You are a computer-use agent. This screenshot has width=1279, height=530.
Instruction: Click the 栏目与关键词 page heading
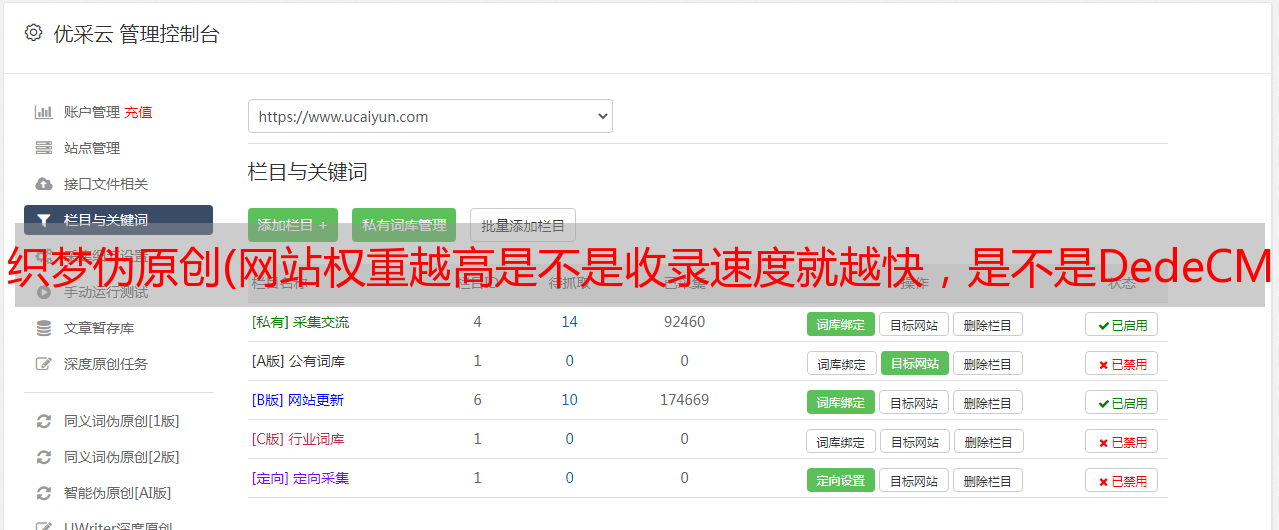[x=308, y=172]
